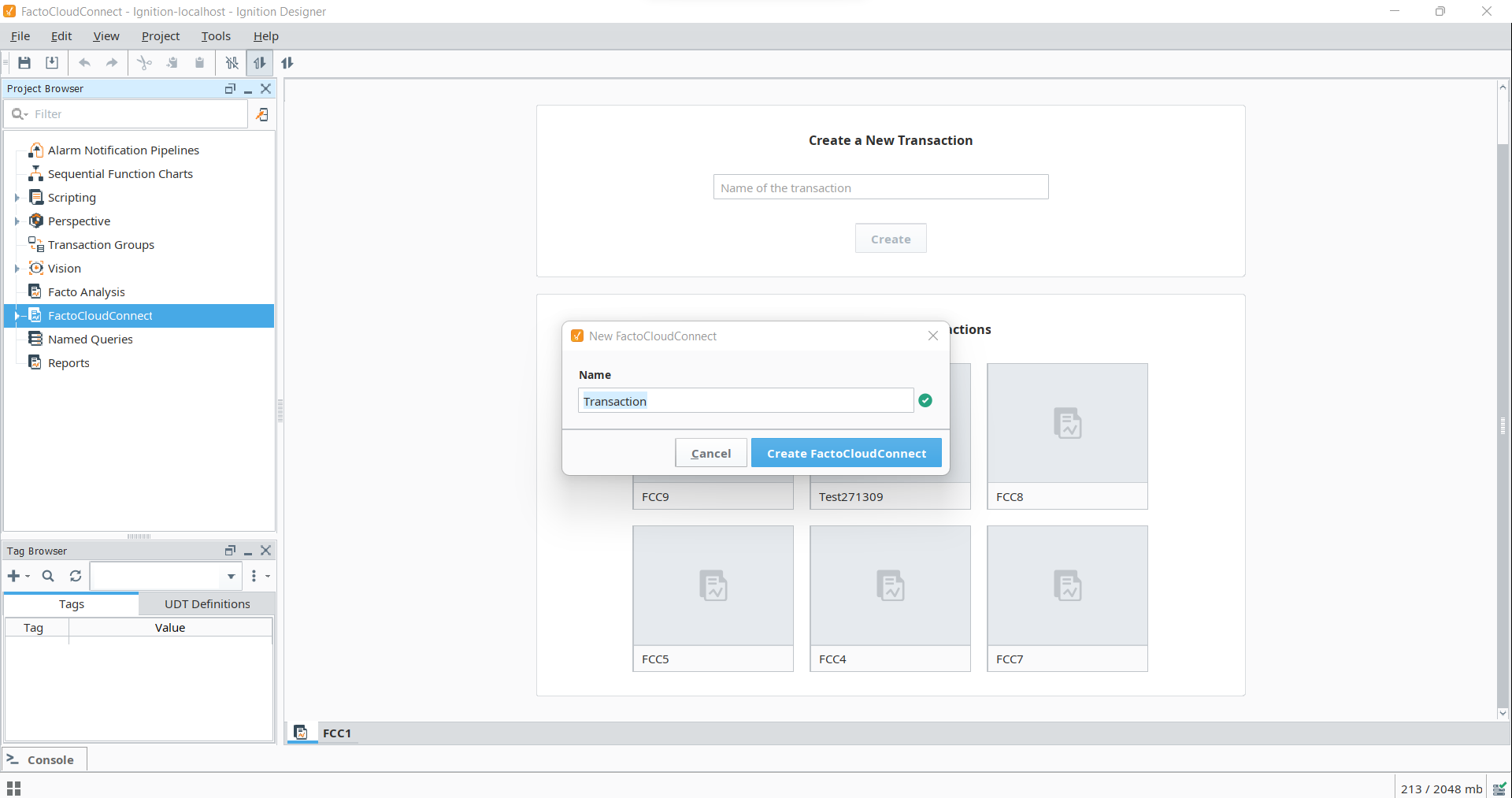Click the Perspective module icon
Screen dimensions: 1512x798
tap(35, 221)
